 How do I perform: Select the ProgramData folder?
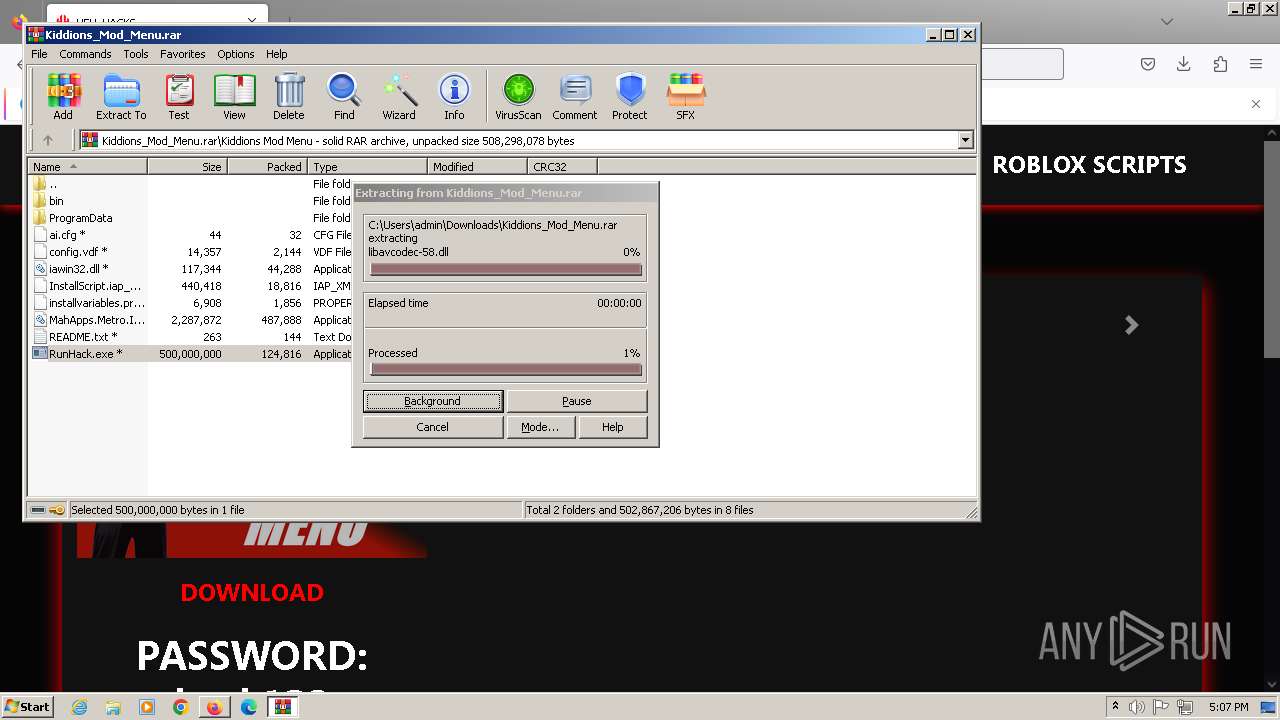pos(80,218)
